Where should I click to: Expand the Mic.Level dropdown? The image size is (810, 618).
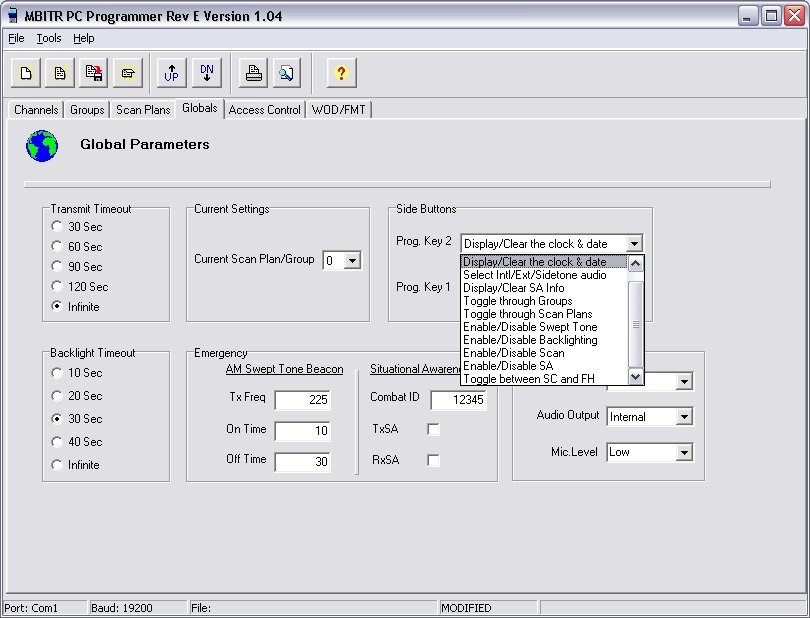(684, 452)
